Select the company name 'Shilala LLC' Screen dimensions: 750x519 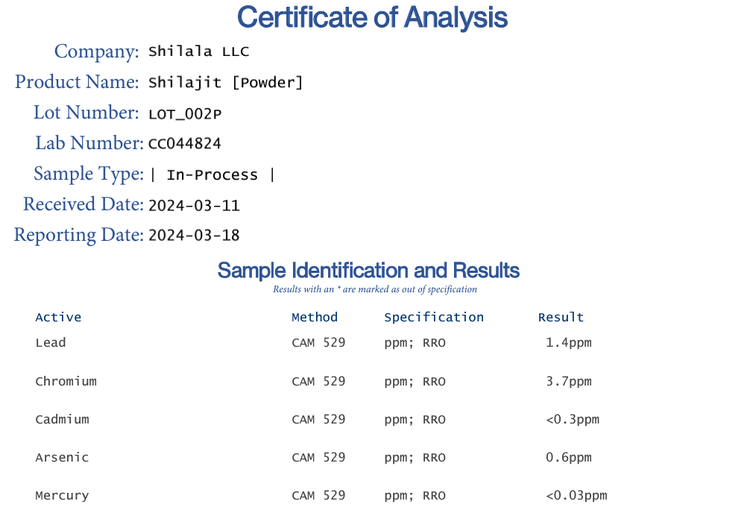tap(199, 51)
